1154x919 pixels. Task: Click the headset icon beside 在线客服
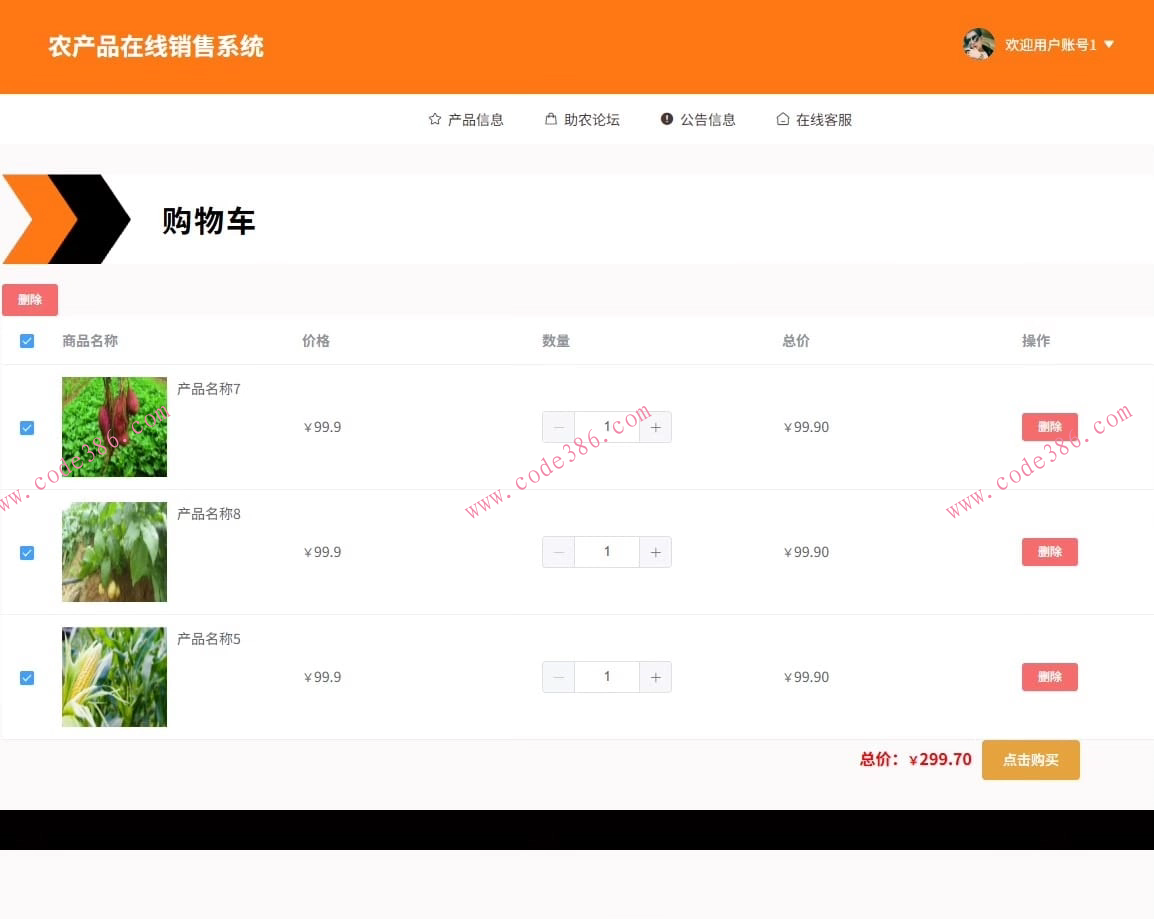[782, 118]
